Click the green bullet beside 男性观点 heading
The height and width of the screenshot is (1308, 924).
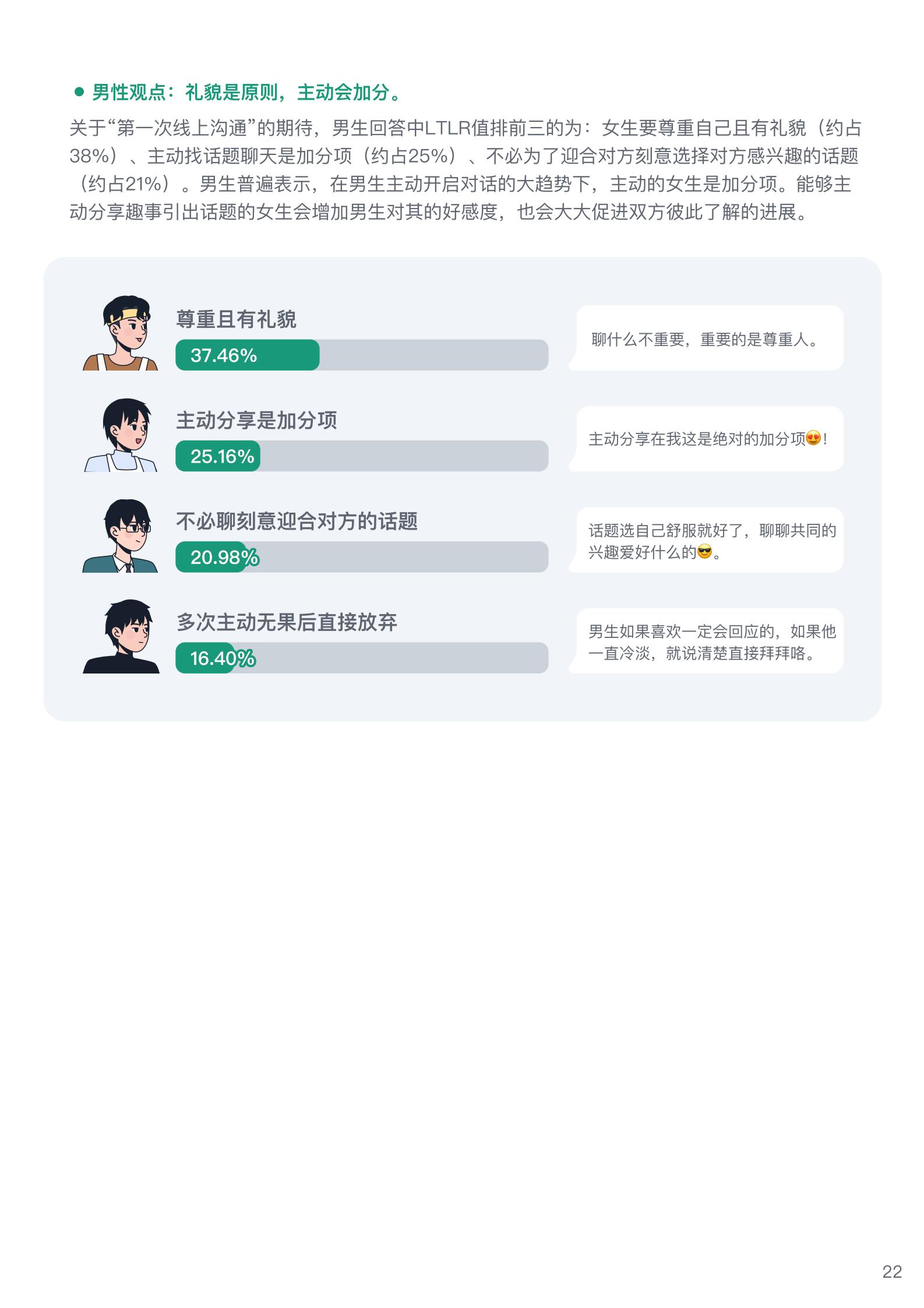click(79, 91)
